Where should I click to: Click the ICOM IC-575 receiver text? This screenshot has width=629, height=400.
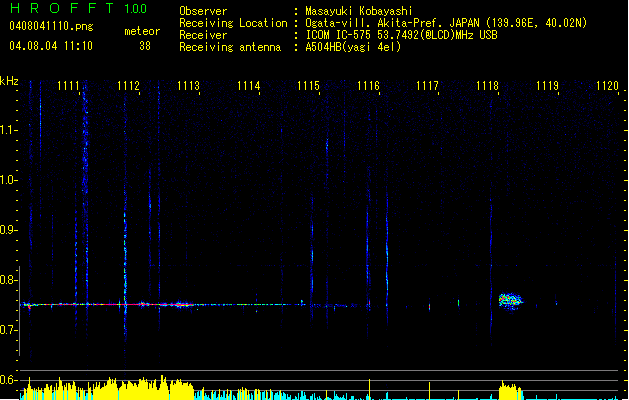click(401, 35)
